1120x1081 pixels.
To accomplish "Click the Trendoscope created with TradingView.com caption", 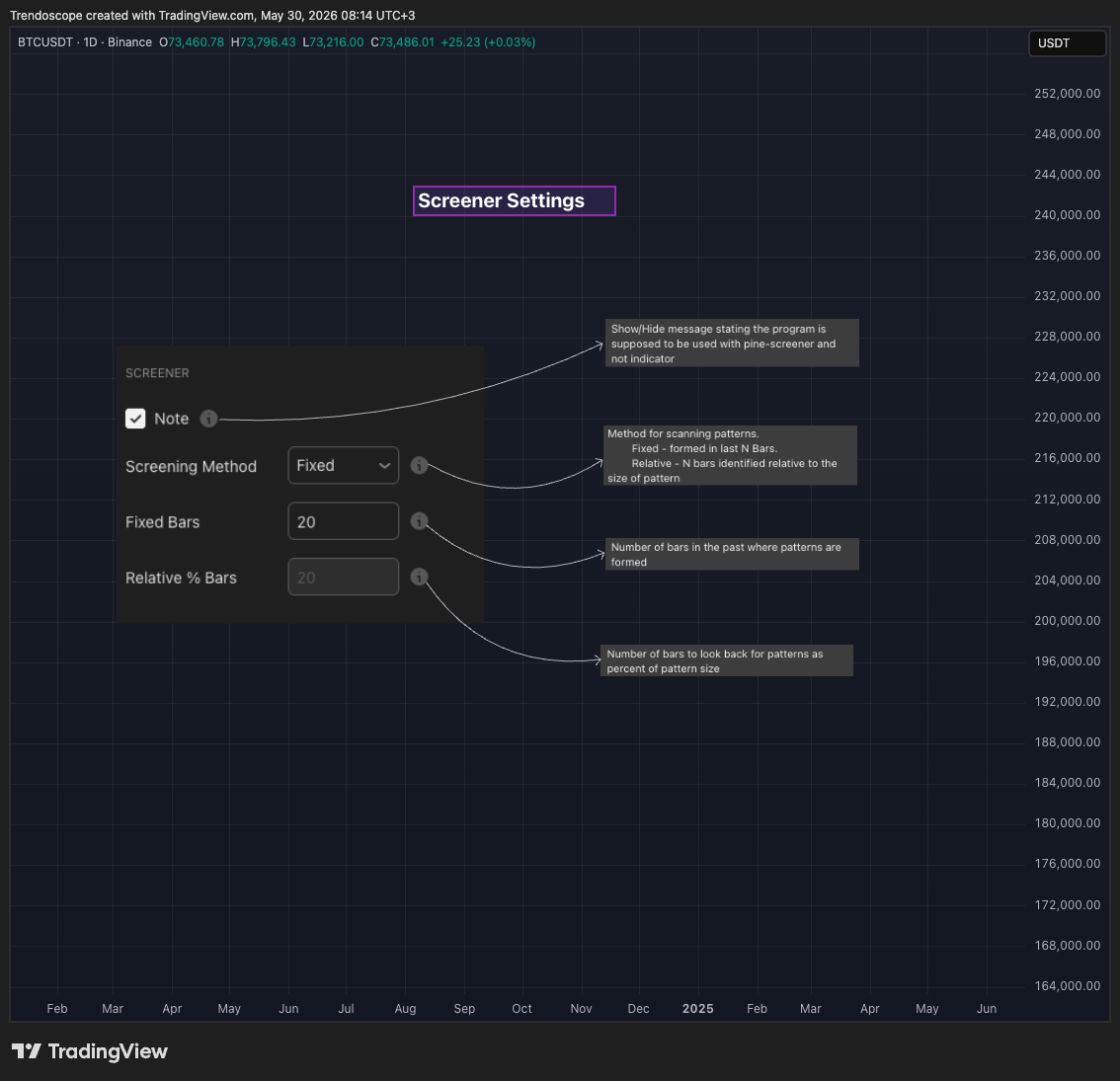I will 212,15.
